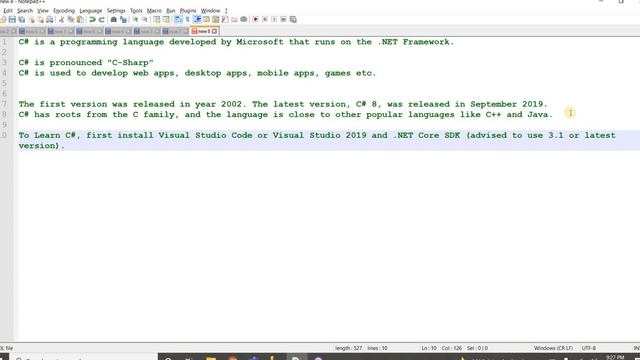Click the Save Recorded Macro icon
This screenshot has height=360, width=640.
(293, 20)
